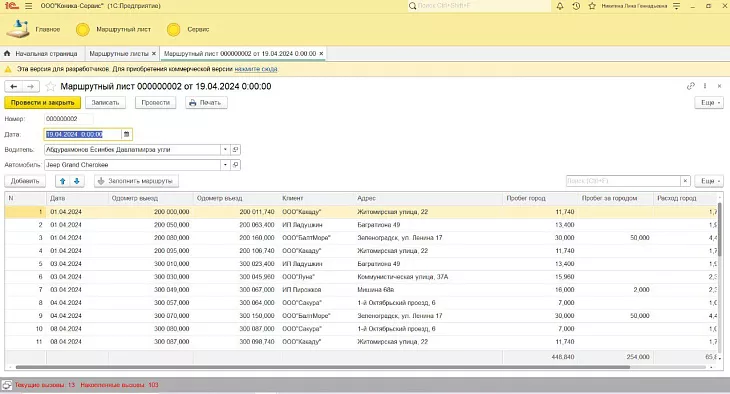The image size is (730, 394).
Task: Open calendar picker for Дата field
Action: (126, 134)
